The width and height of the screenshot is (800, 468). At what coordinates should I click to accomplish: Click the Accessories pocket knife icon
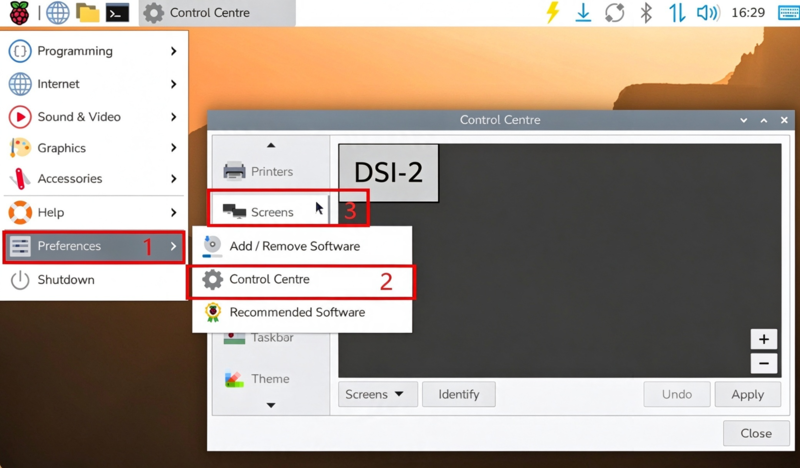coord(20,179)
